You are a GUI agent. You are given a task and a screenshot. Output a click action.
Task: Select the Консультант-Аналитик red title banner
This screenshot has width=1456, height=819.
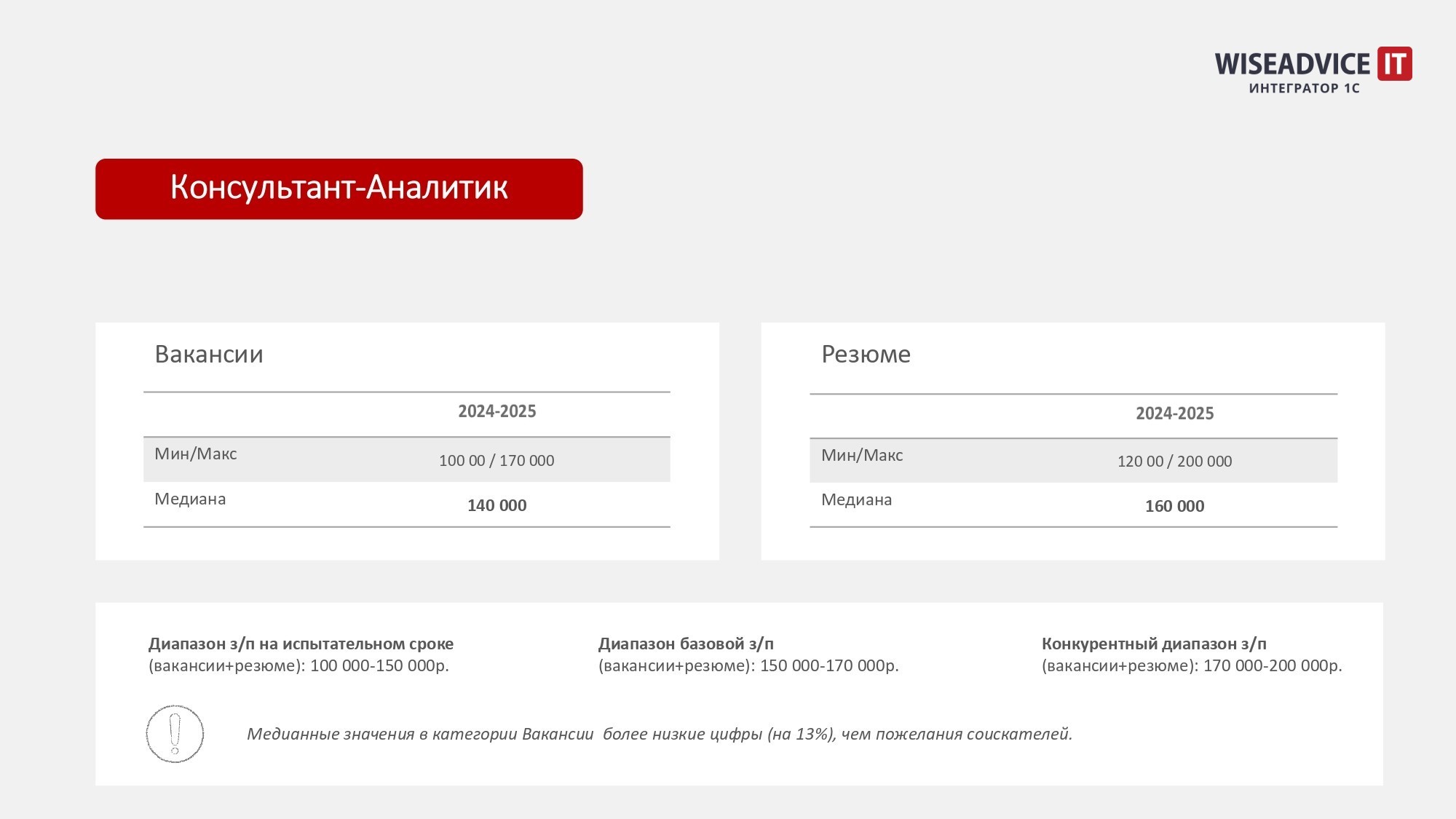coord(339,189)
